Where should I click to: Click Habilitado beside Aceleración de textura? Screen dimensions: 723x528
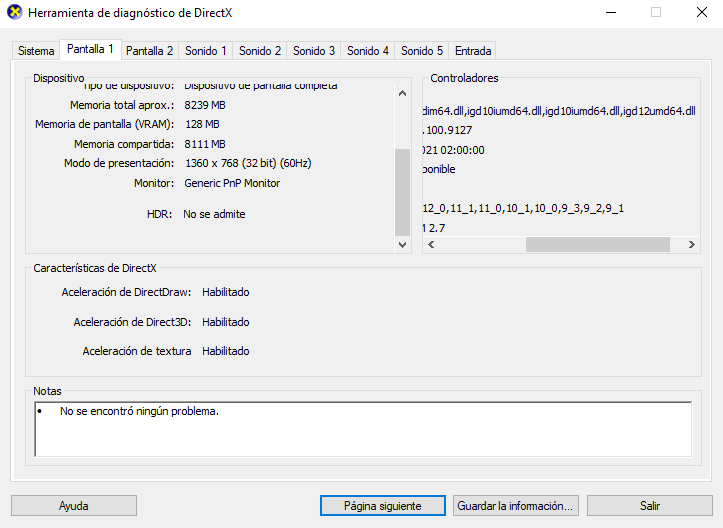tap(225, 351)
